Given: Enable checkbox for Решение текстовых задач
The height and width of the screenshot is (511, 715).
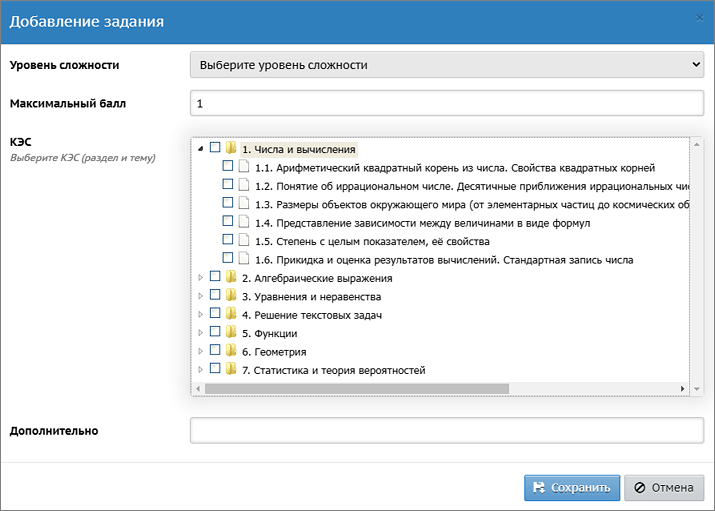Looking at the screenshot, I should point(215,315).
